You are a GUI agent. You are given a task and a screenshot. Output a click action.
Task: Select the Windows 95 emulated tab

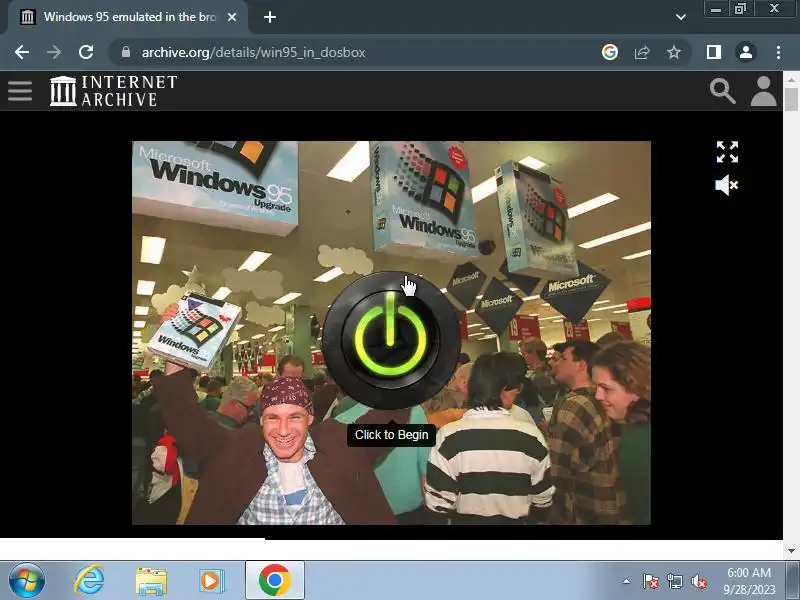(x=128, y=17)
